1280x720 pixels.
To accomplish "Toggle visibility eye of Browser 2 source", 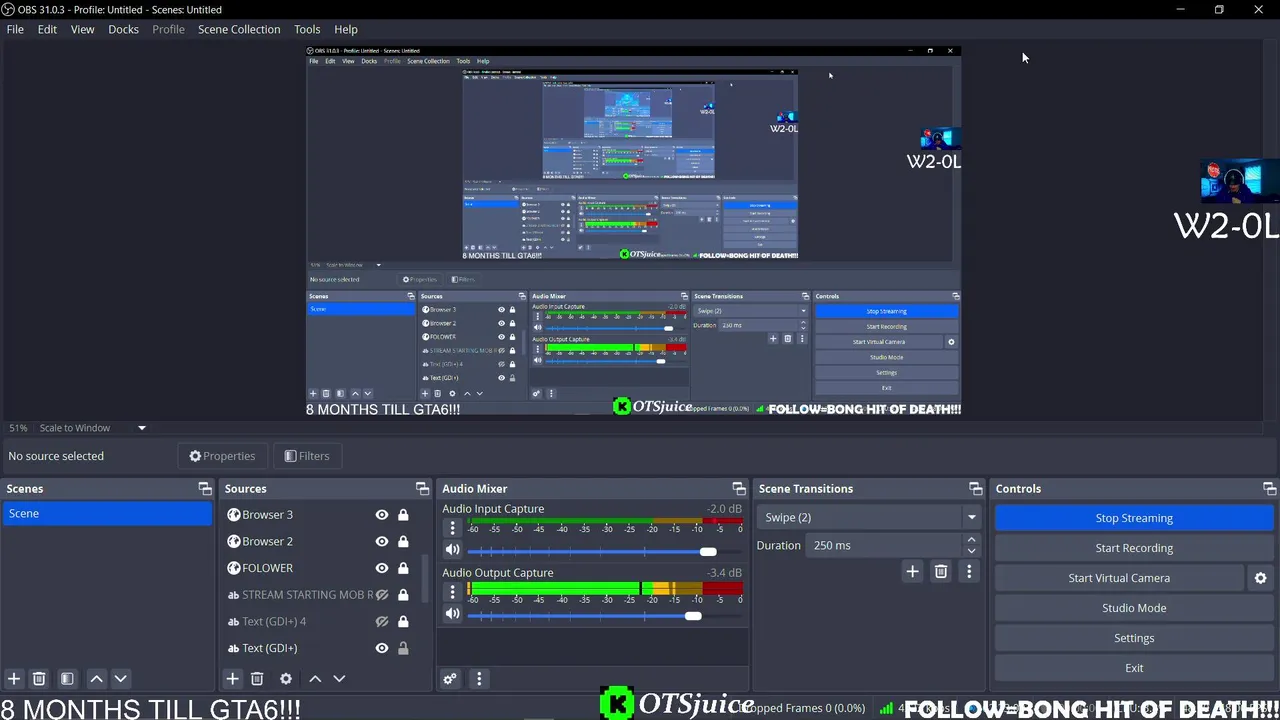I will pyautogui.click(x=382, y=541).
